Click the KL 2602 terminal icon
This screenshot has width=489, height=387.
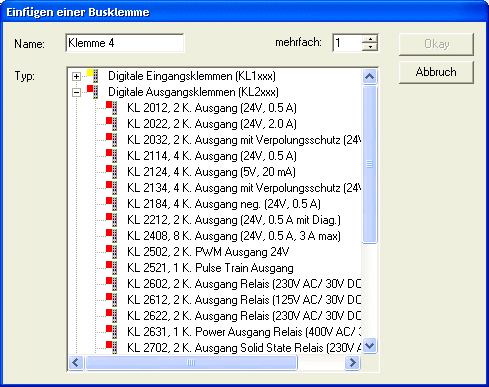click(112, 284)
